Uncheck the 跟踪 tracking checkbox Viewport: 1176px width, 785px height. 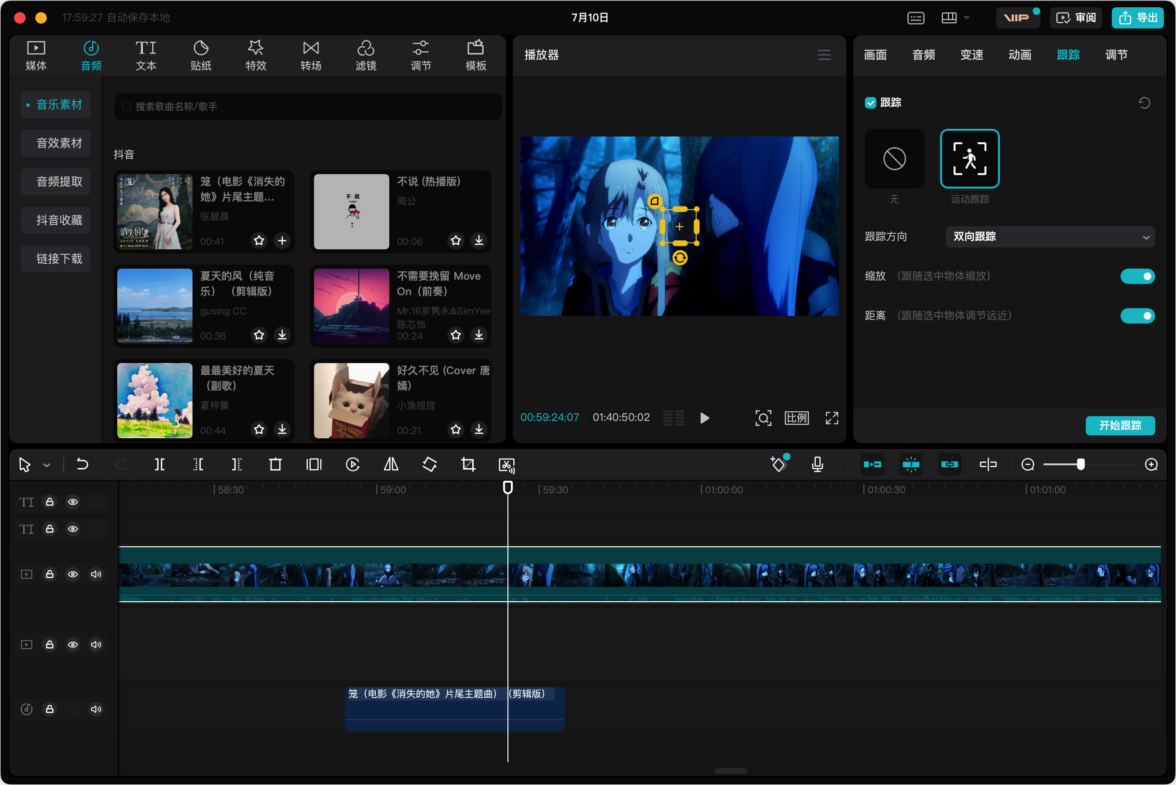[871, 103]
